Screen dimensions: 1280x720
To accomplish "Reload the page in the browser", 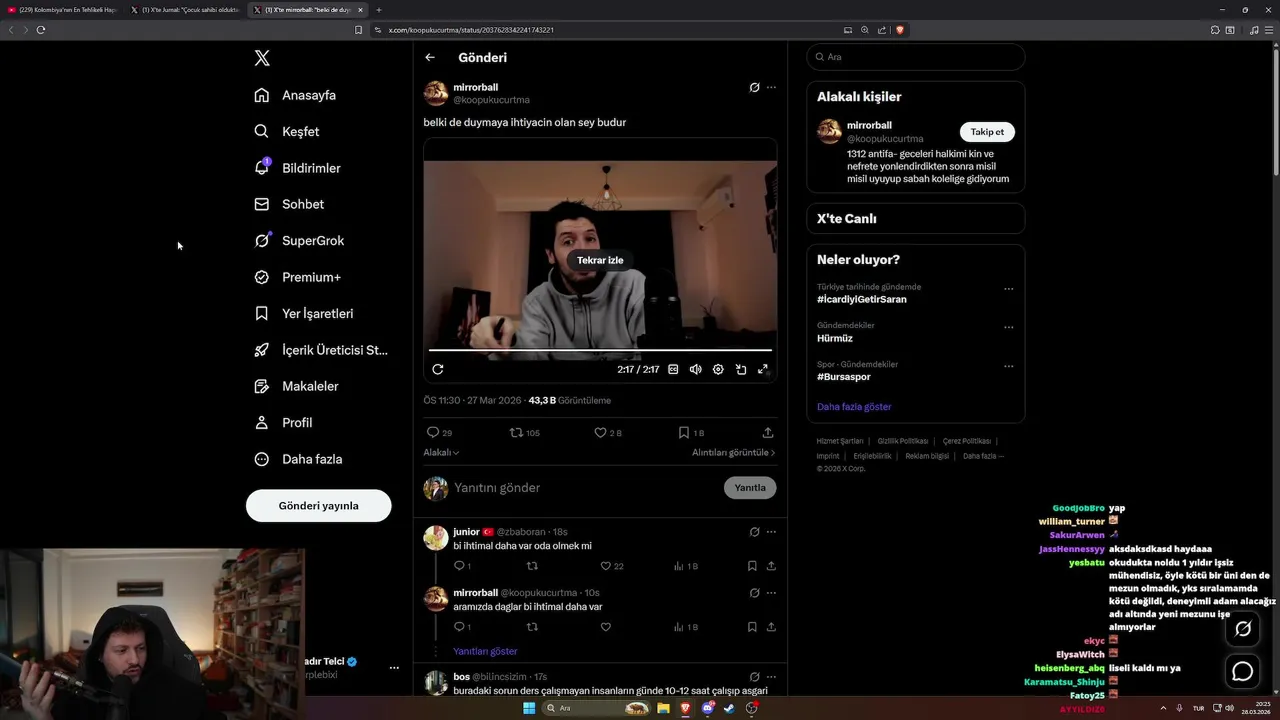I will pyautogui.click(x=41, y=30).
